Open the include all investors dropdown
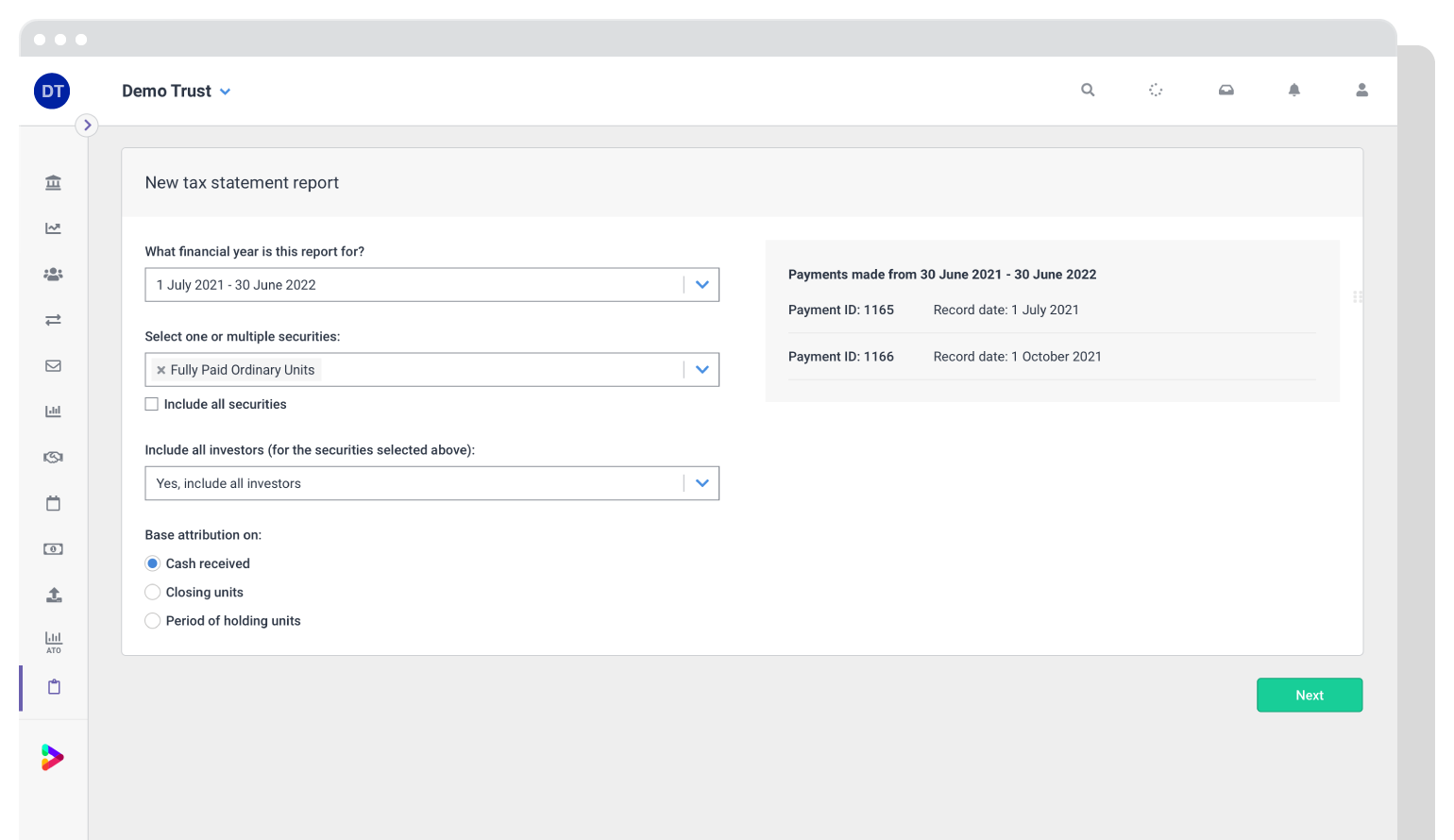The height and width of the screenshot is (840, 1454). (x=702, y=482)
